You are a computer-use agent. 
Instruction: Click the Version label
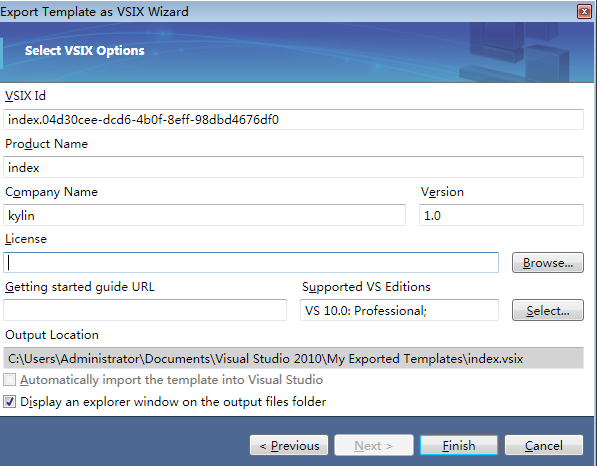click(442, 192)
